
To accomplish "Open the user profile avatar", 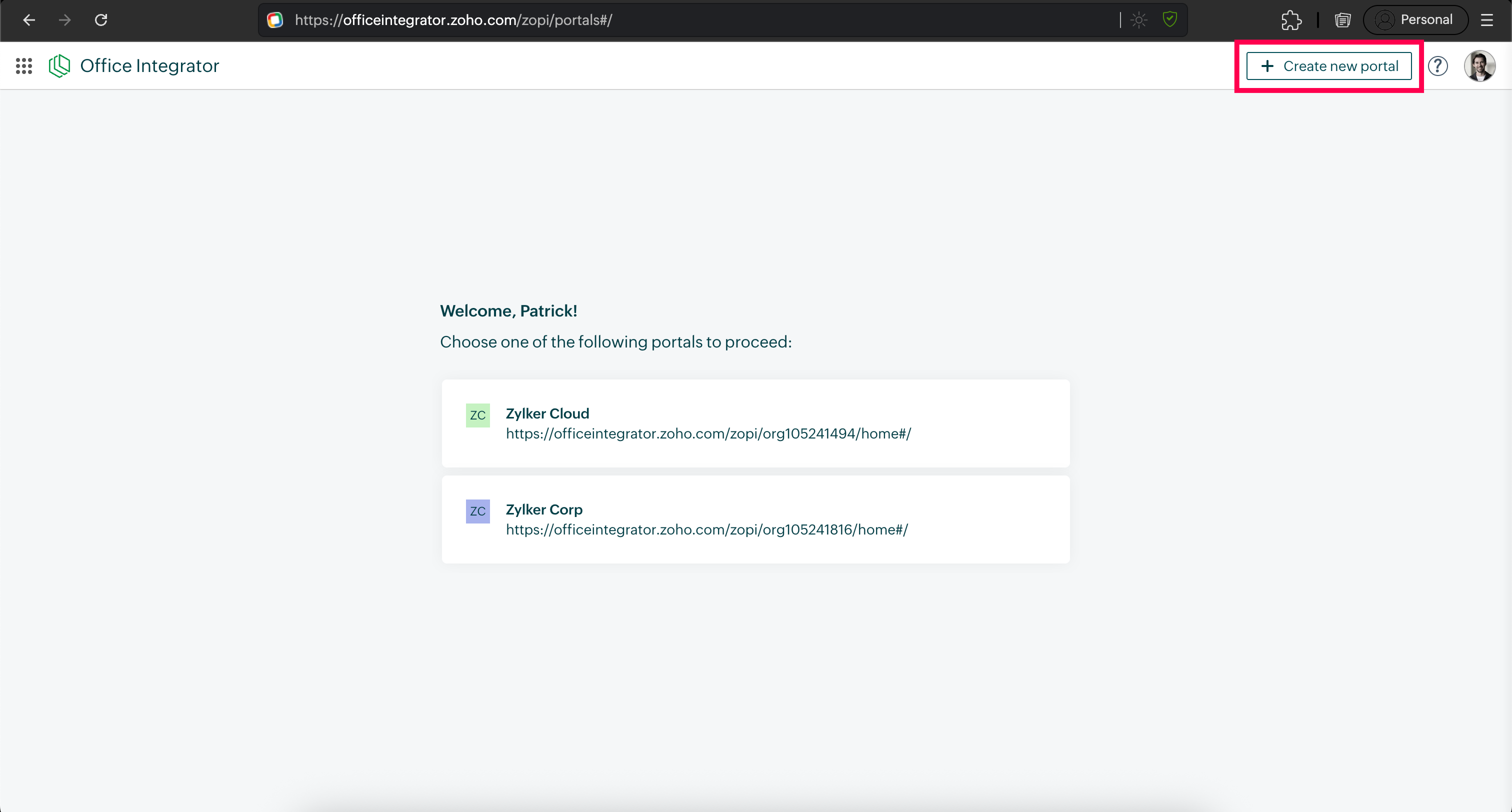I will click(1478, 66).
